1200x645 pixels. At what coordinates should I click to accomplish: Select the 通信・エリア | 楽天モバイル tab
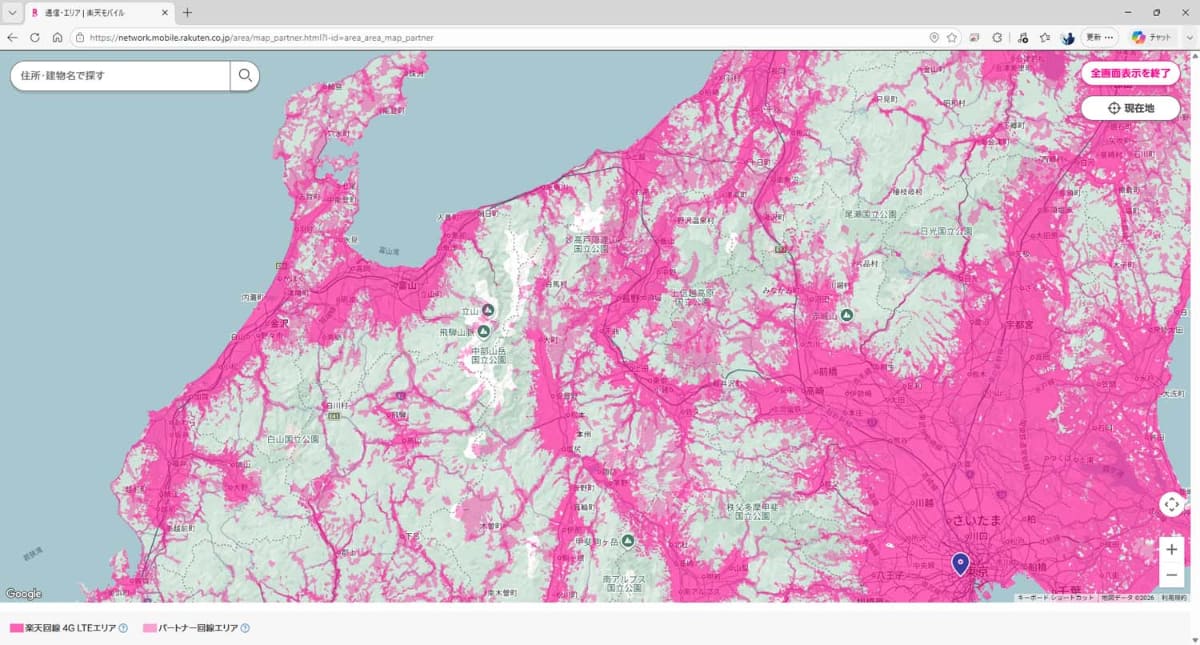(x=98, y=13)
